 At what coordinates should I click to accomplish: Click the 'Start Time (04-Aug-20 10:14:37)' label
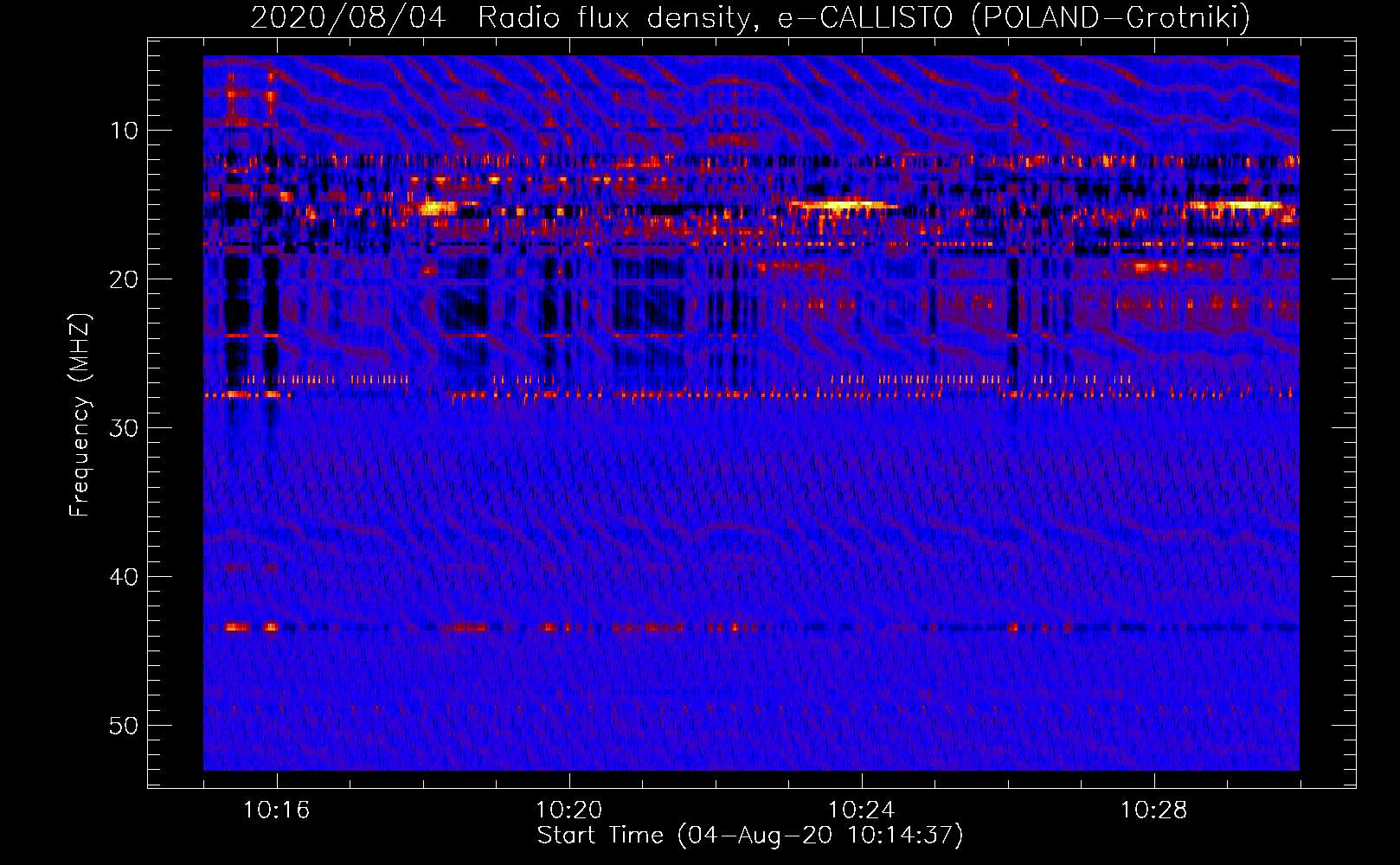tap(750, 836)
